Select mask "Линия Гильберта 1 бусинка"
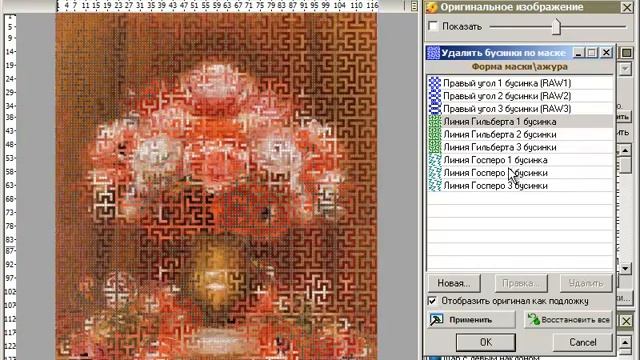The width and height of the screenshot is (640, 360). pos(520,122)
